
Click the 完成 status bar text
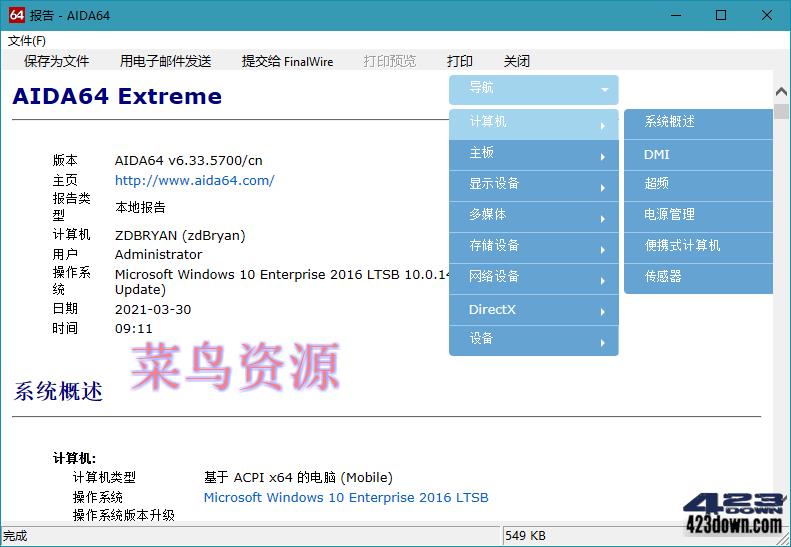[15, 535]
